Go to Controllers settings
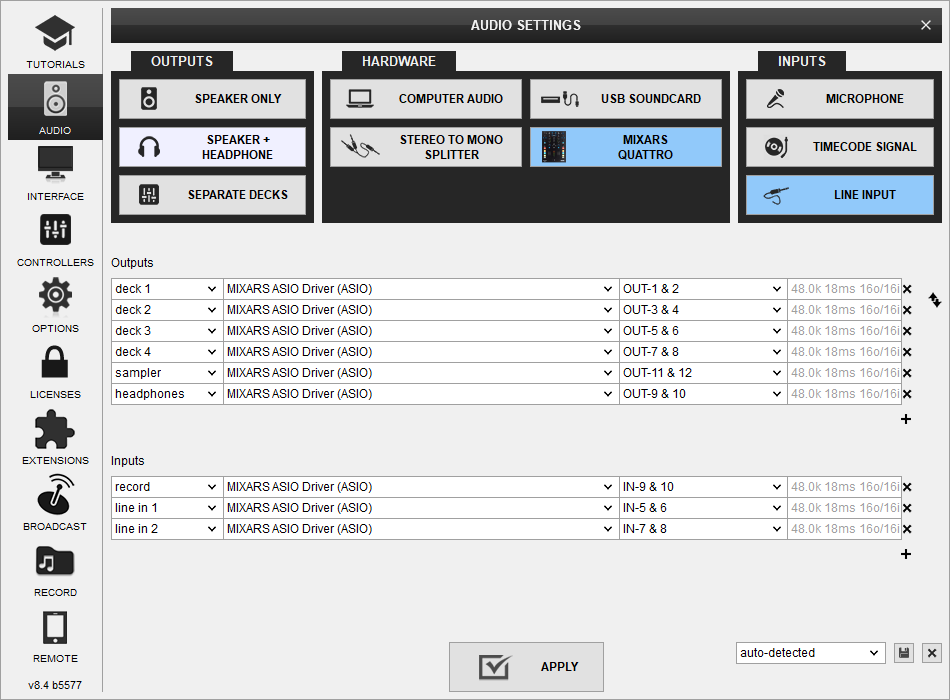Viewport: 950px width, 700px height. tap(55, 238)
